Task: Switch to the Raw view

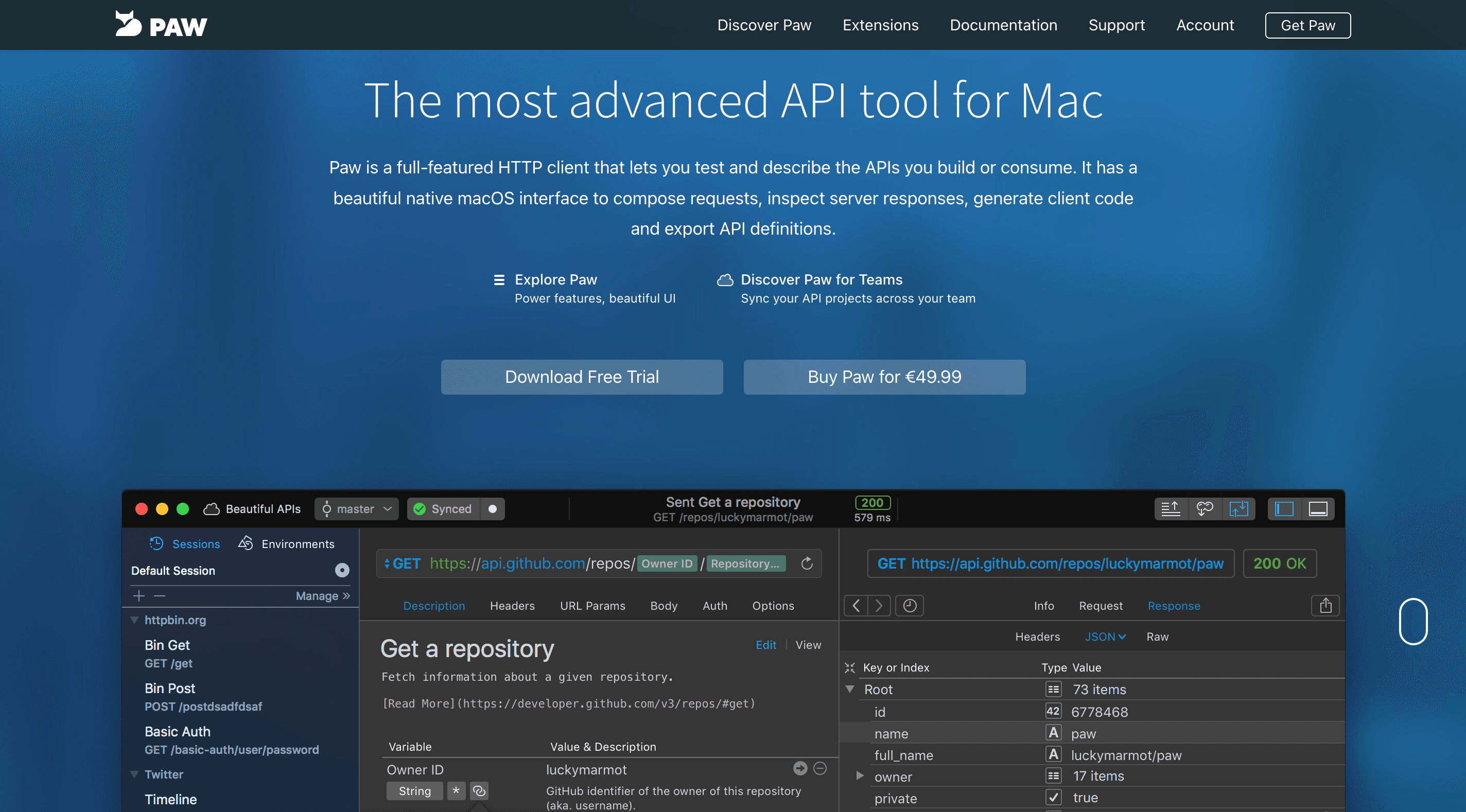Action: click(1157, 637)
